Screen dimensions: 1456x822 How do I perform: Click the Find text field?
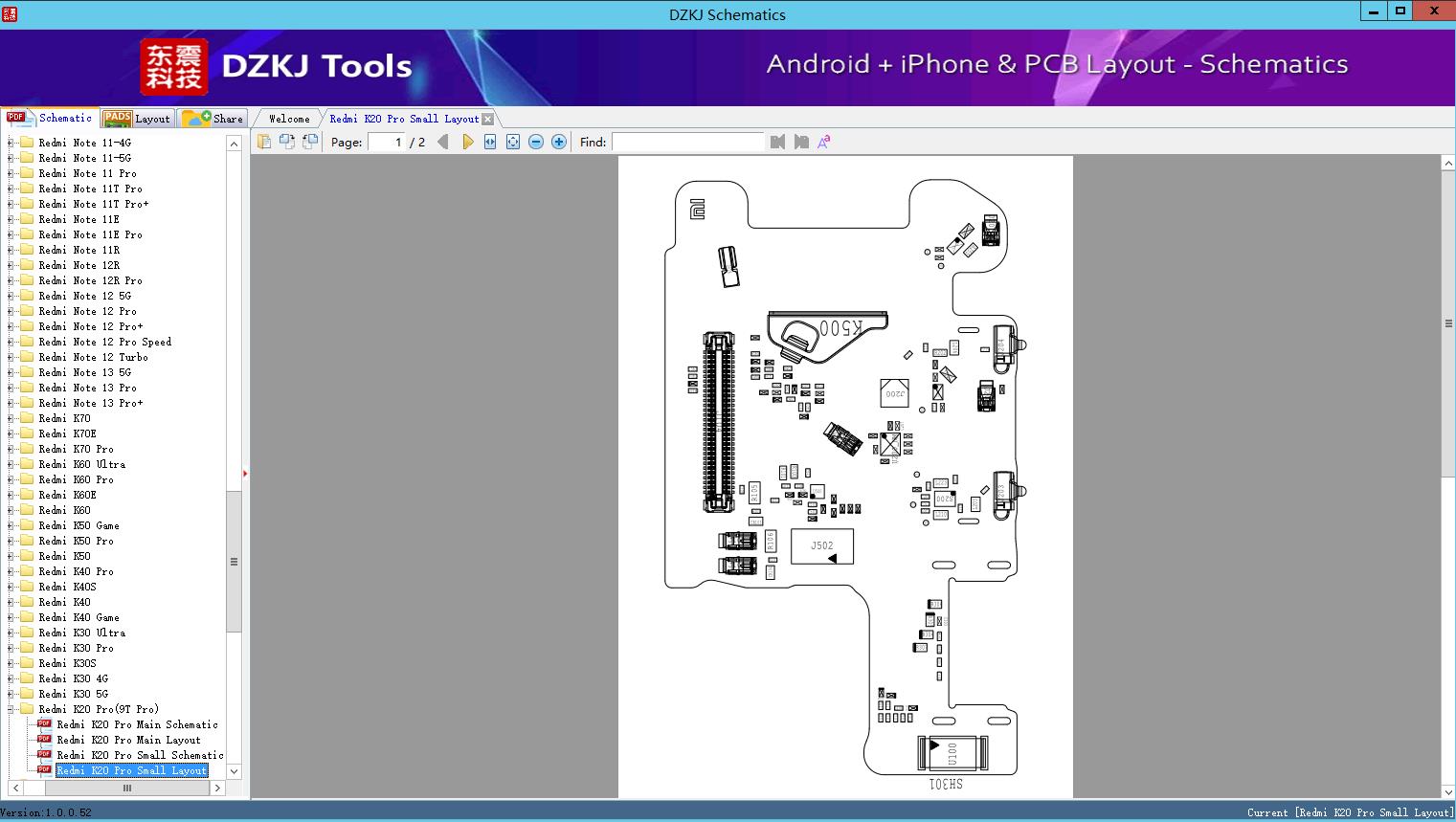pyautogui.click(x=688, y=142)
